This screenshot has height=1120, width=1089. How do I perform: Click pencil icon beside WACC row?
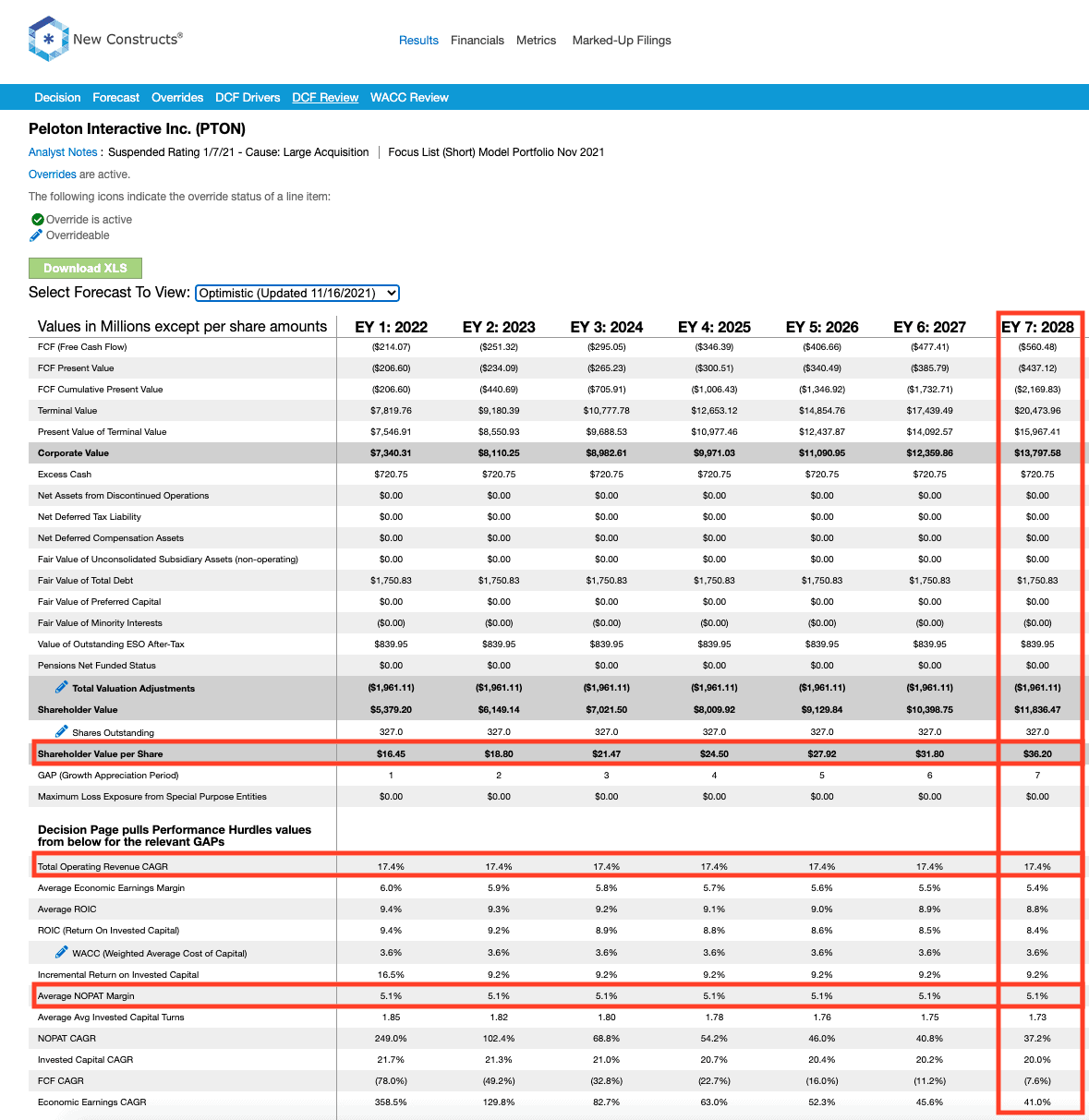click(x=61, y=952)
